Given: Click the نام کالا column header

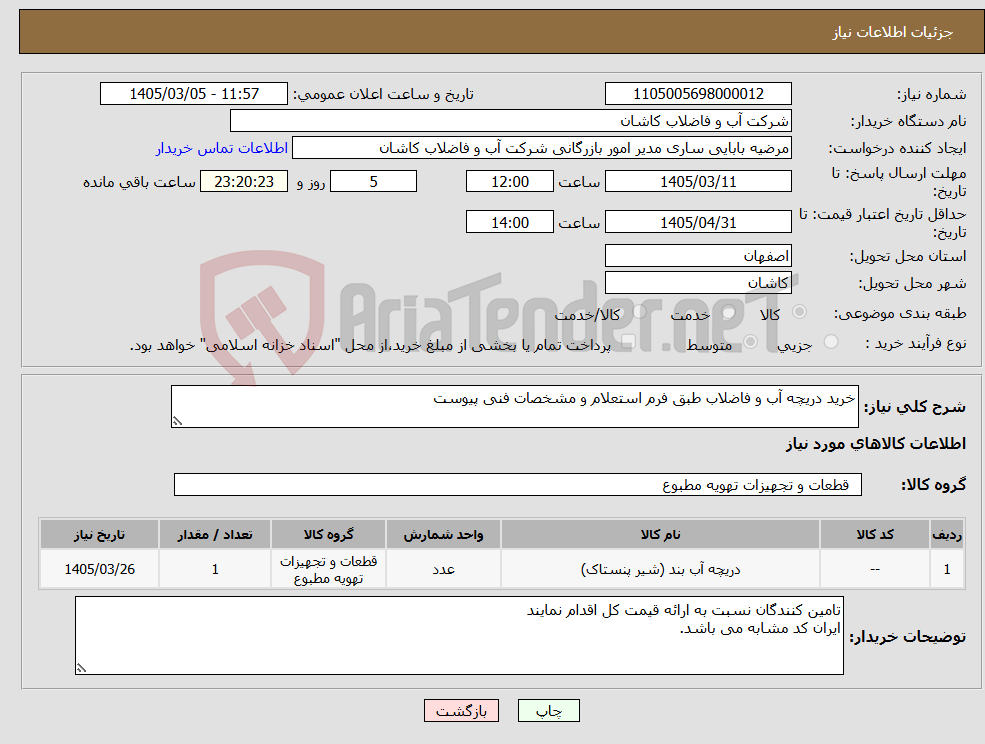Looking at the screenshot, I should (x=660, y=535).
